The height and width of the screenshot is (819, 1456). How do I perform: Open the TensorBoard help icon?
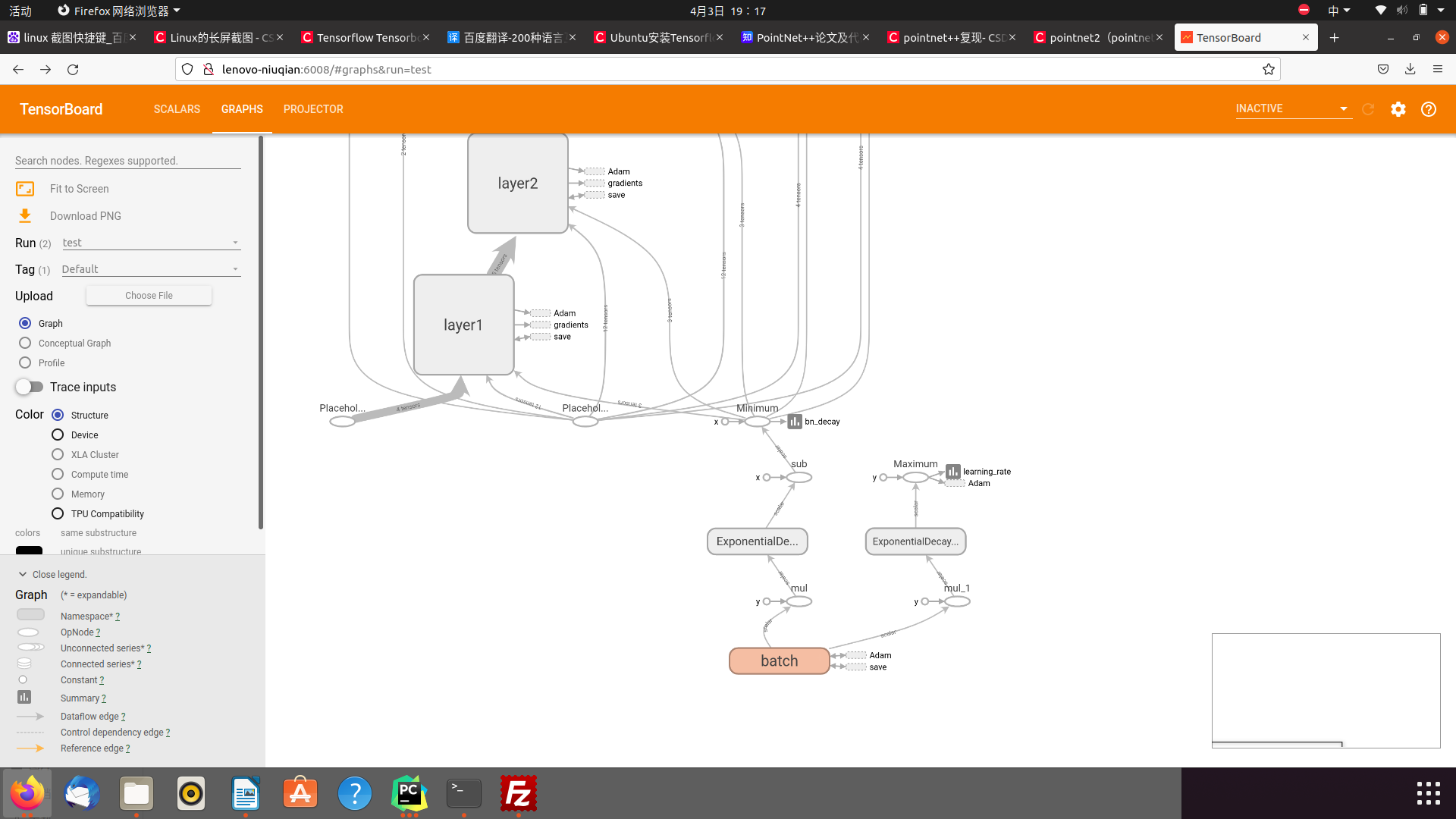(1429, 109)
